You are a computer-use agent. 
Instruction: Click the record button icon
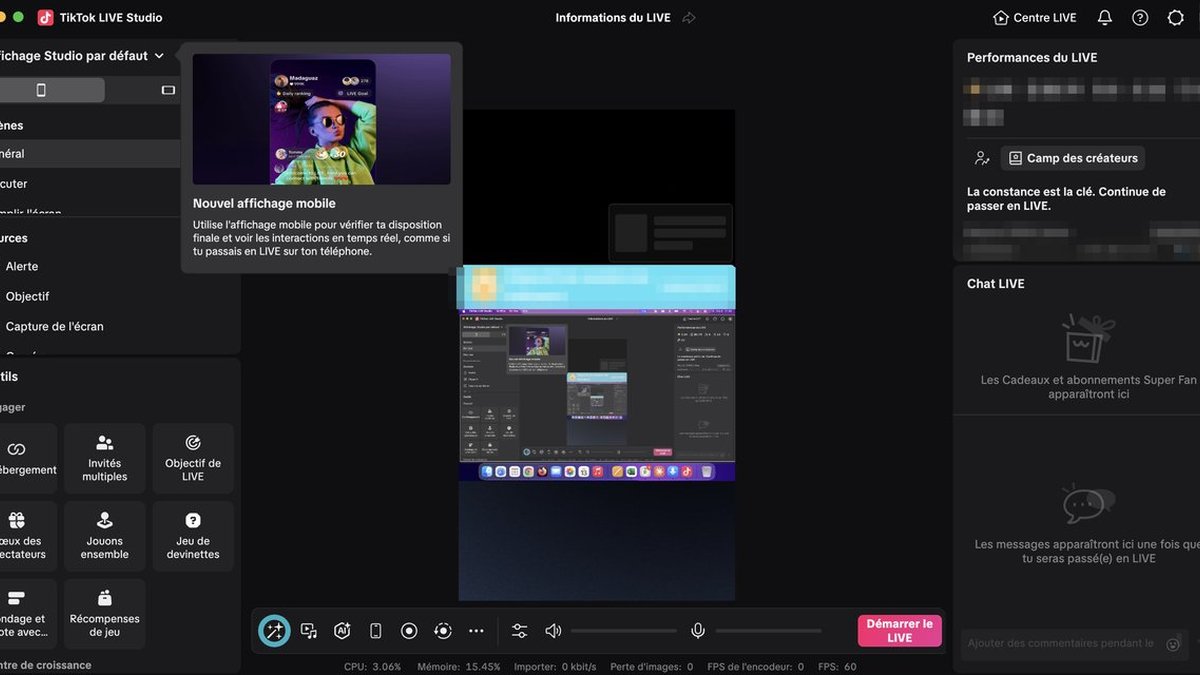coord(409,631)
